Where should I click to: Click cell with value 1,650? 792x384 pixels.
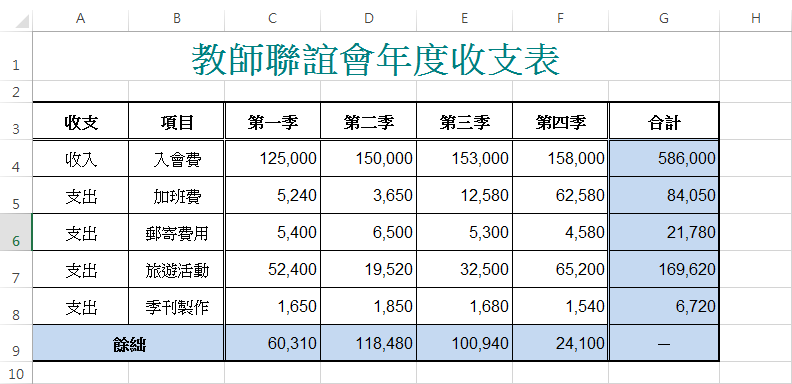[273, 306]
